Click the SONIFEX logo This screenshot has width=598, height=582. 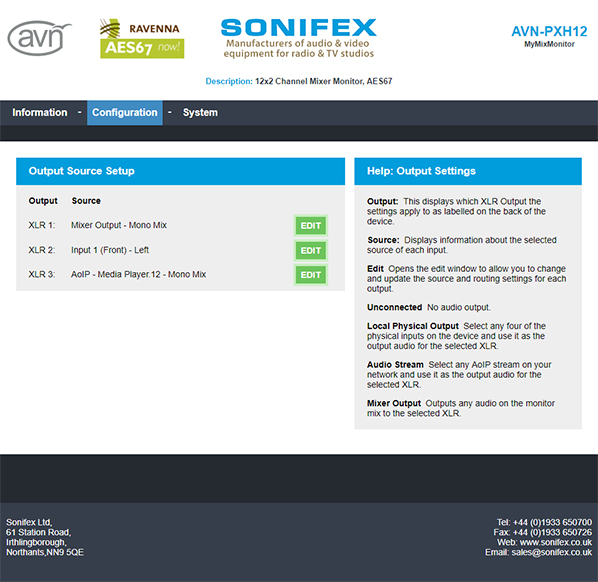coord(299,38)
